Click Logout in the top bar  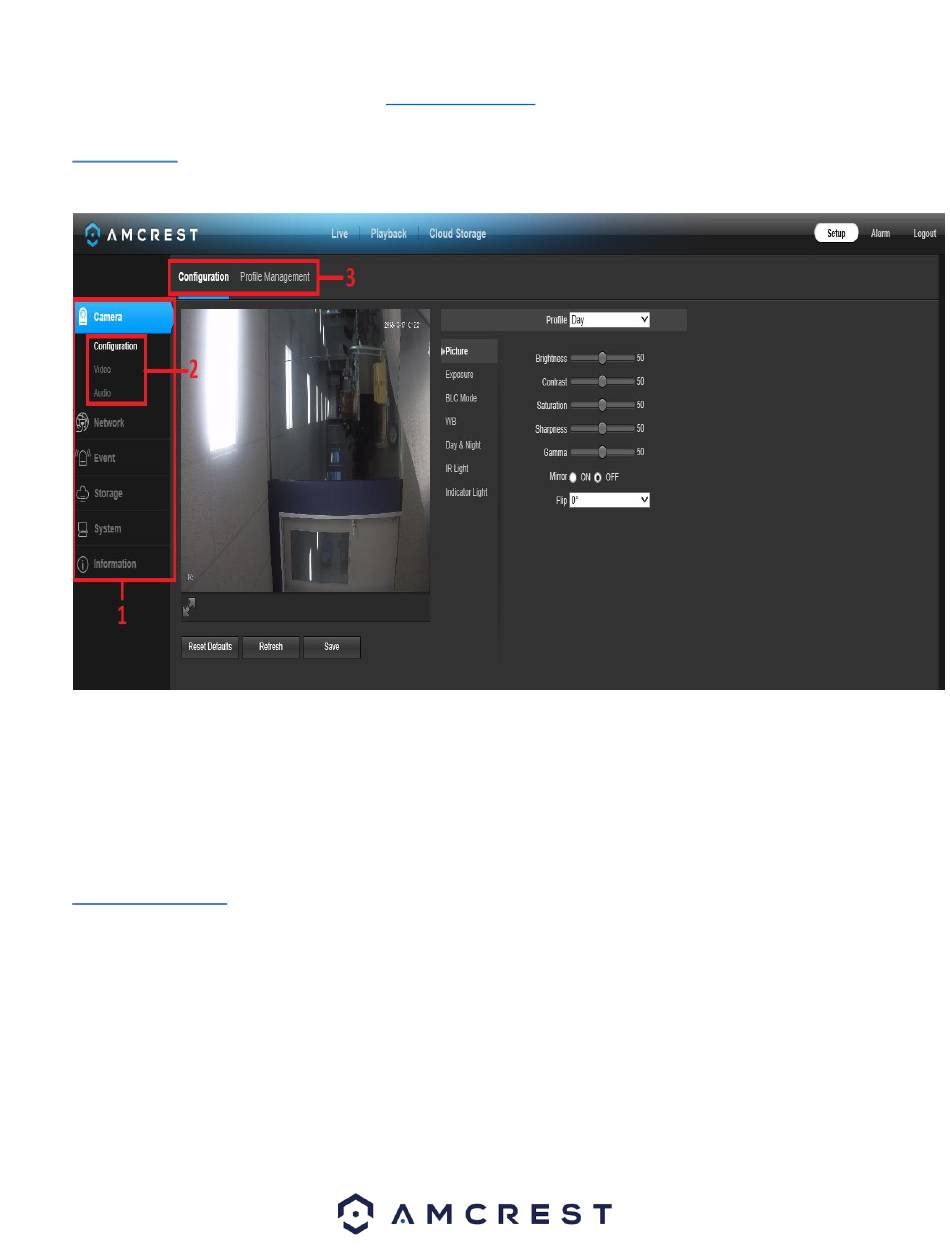(924, 234)
